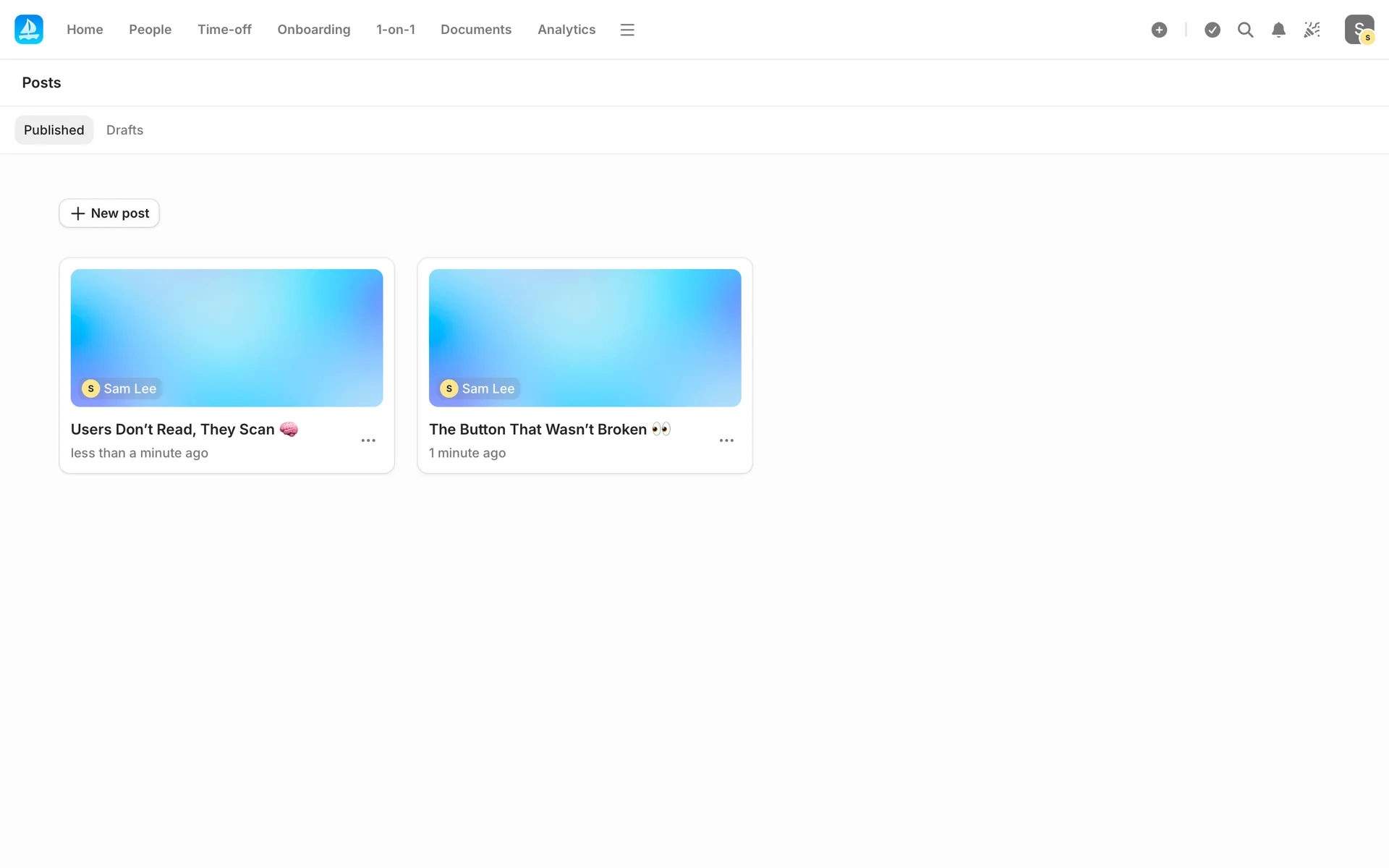Screen dimensions: 1389x868
Task: Switch to the Drafts tab
Action: [x=124, y=130]
